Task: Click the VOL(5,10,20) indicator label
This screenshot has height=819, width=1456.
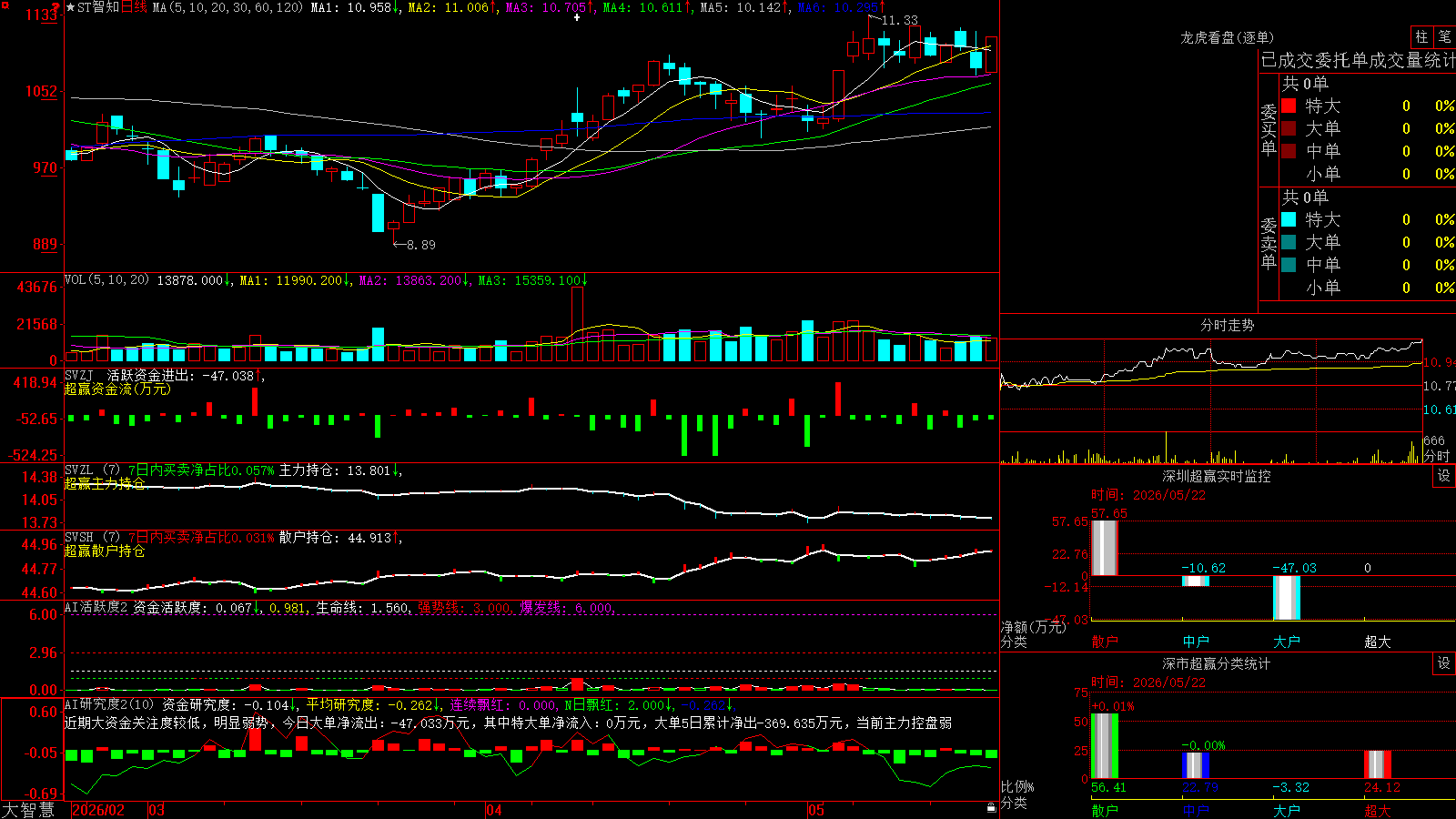Action: 106,280
